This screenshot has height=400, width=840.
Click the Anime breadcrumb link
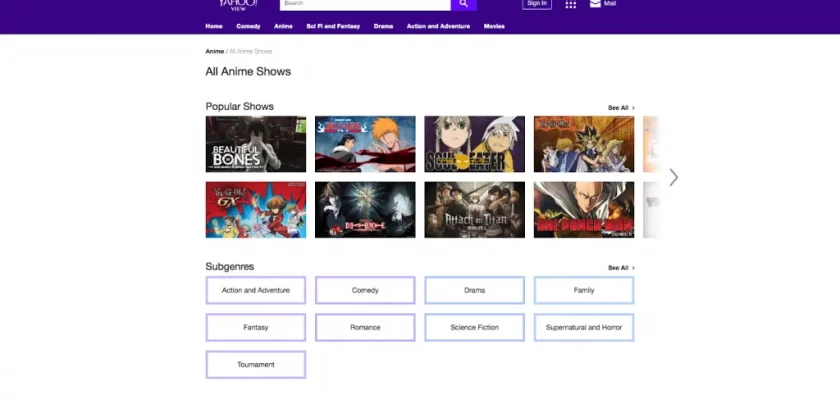pos(214,51)
